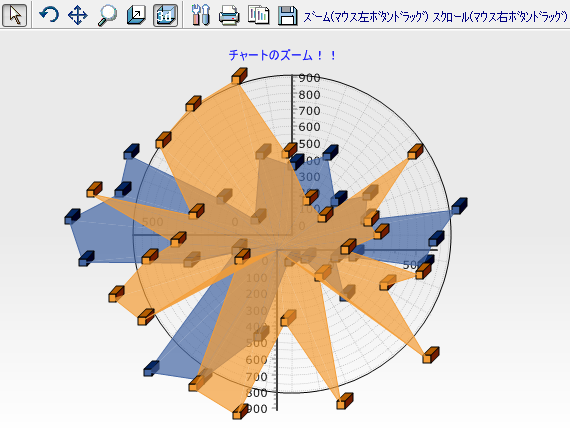Viewport: 570px width, 428px height.
Task: Click the 900 label at the axis bottom
Action: [x=256, y=409]
